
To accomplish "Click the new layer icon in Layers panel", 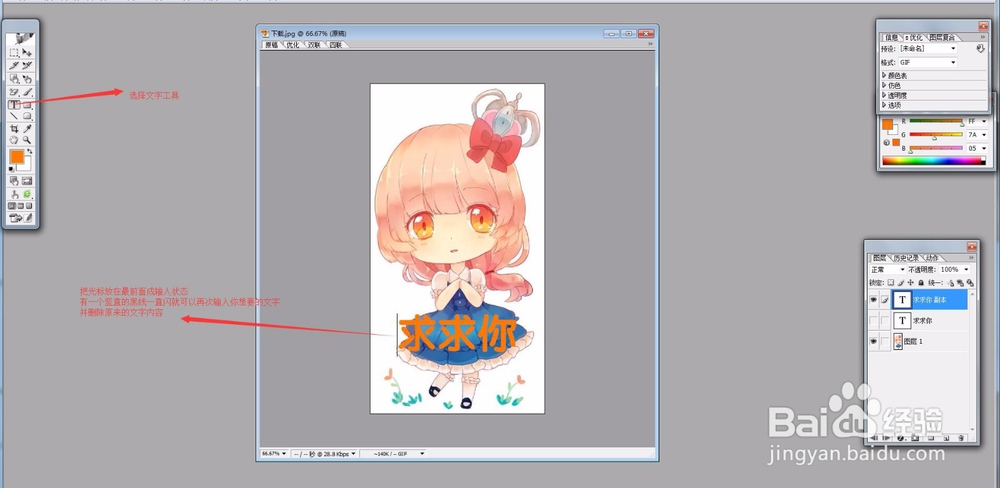I will pyautogui.click(x=946, y=438).
